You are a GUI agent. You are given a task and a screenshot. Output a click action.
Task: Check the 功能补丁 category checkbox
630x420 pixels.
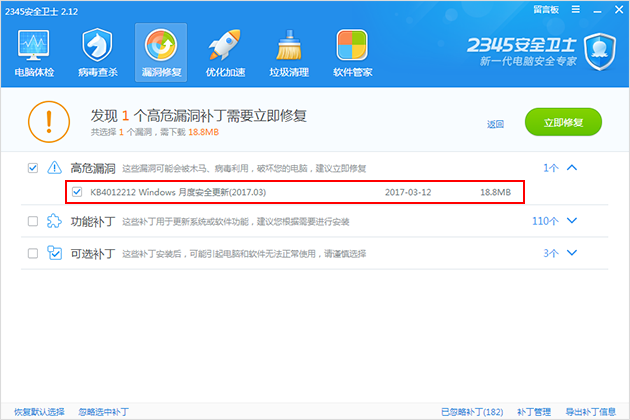click(33, 221)
